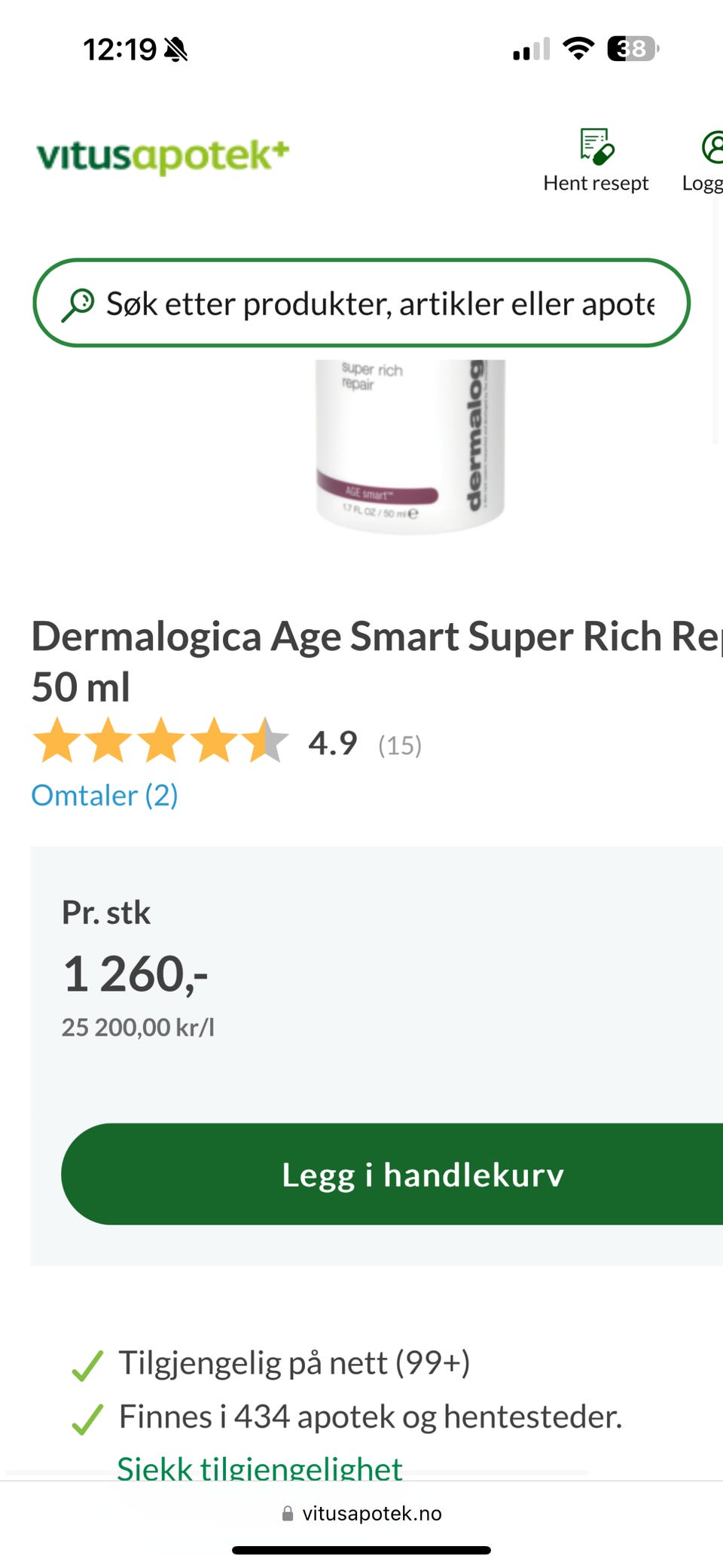Click the five-star rating row
Viewport: 723px width, 1568px height.
(x=160, y=741)
